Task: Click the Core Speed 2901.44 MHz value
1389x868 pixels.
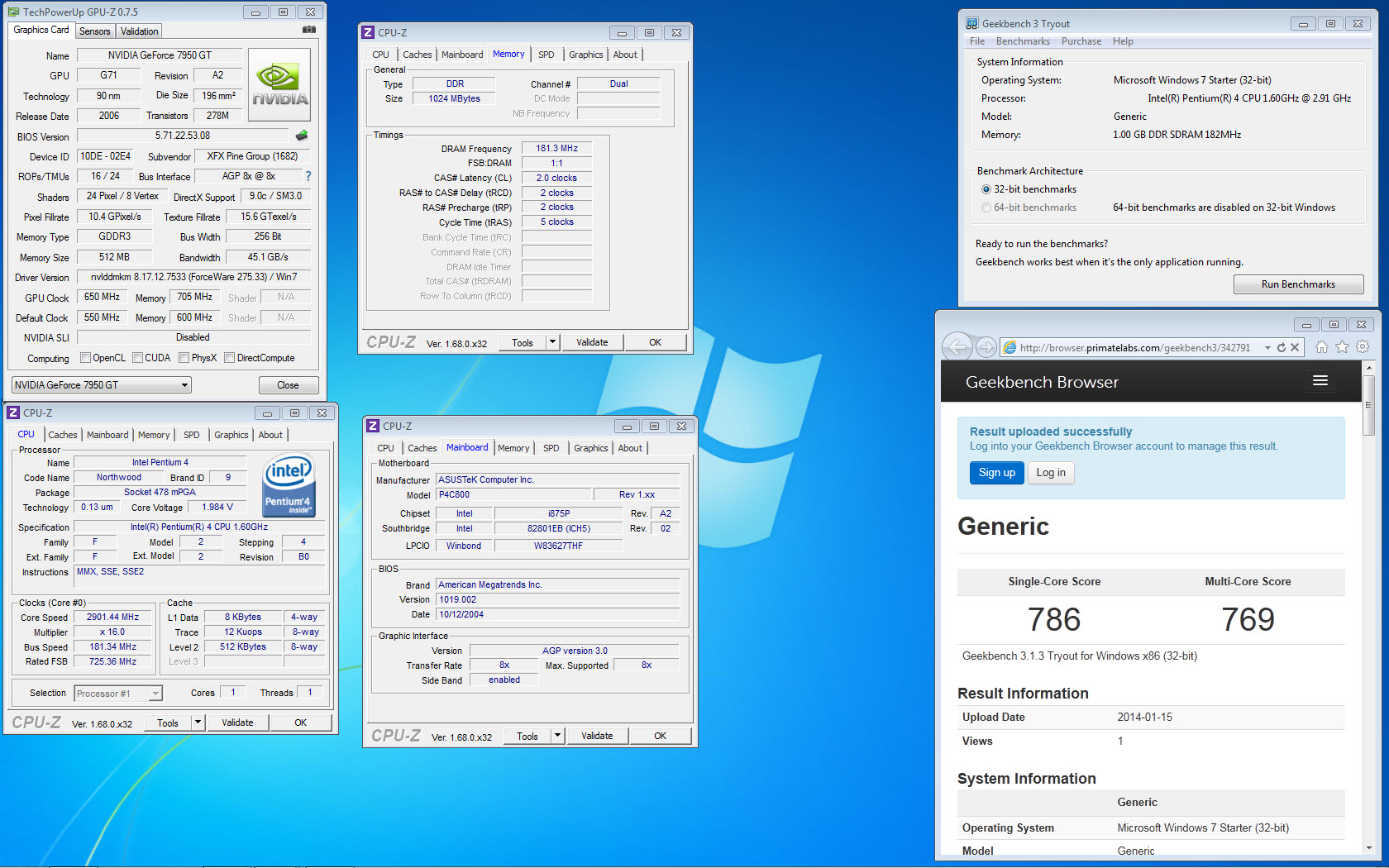Action: click(113, 618)
